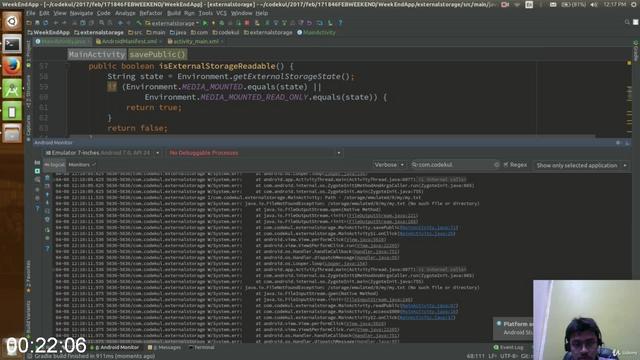Click MainActivity breadcrumb in navigation bar

tap(316, 32)
